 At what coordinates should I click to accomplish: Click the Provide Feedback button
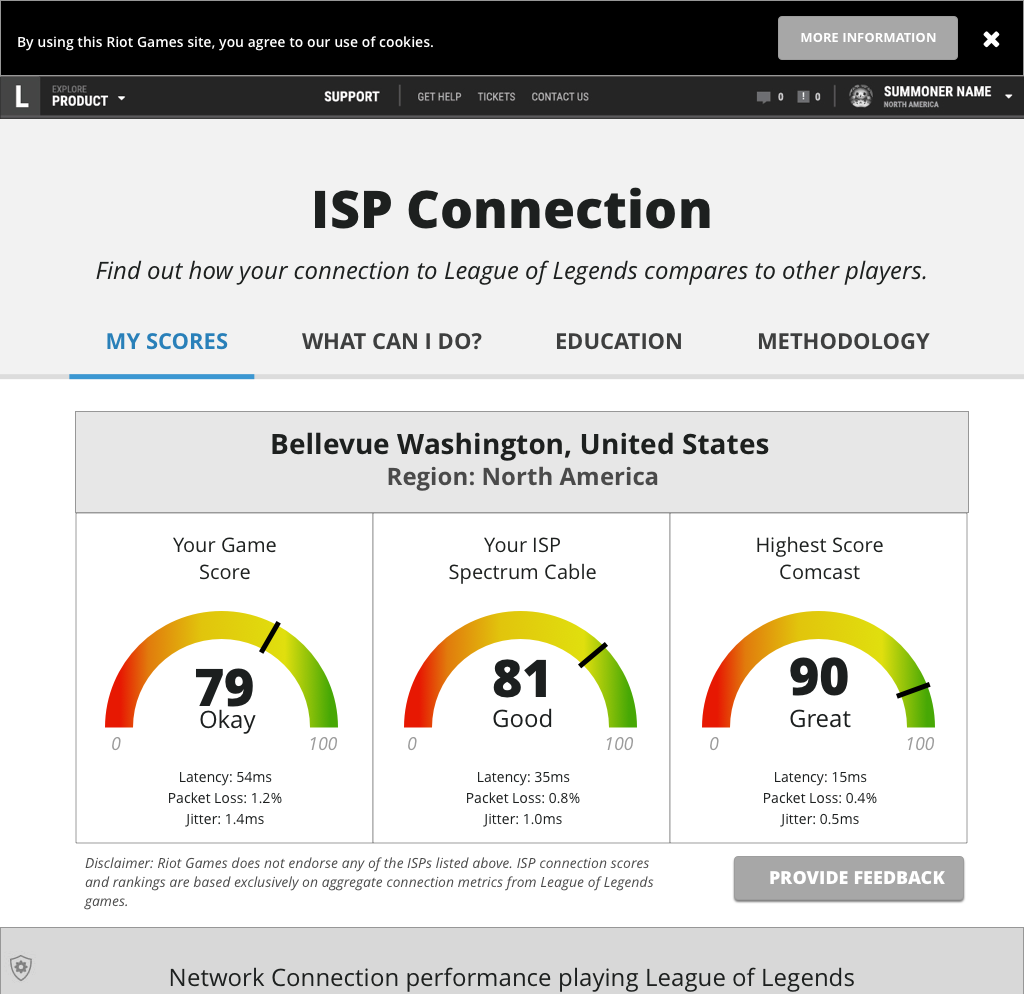coord(848,878)
